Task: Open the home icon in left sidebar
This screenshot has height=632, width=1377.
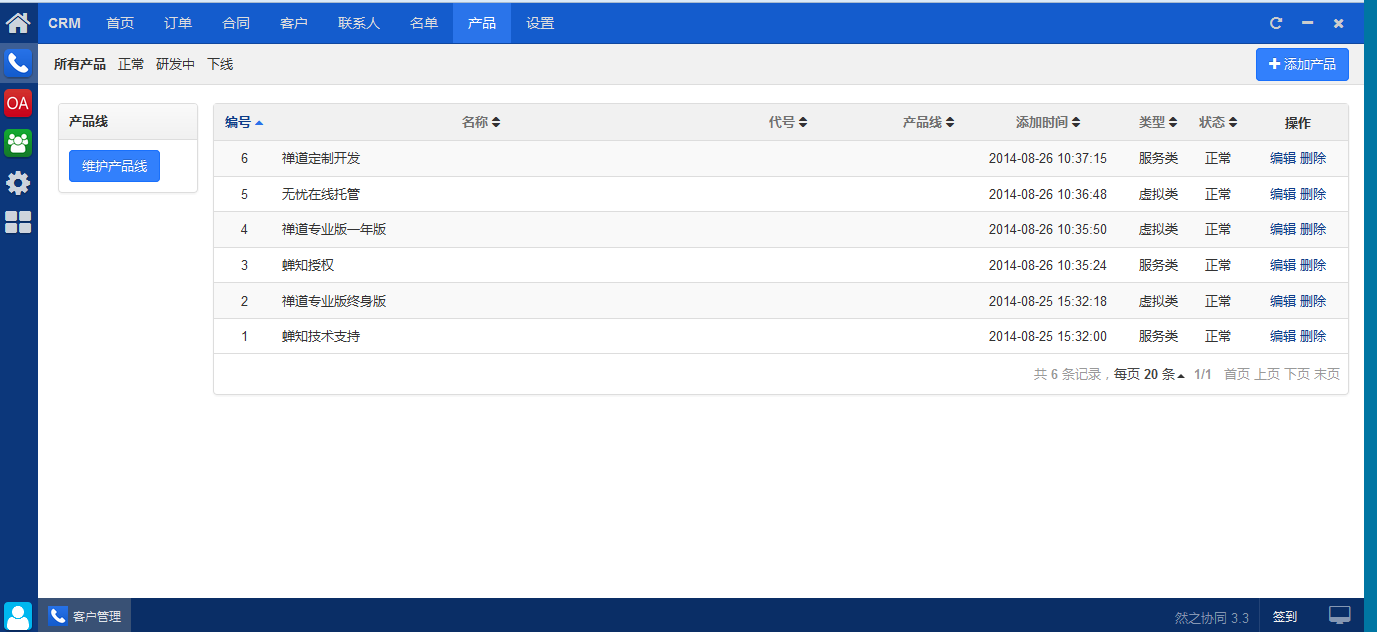Action: coord(18,21)
